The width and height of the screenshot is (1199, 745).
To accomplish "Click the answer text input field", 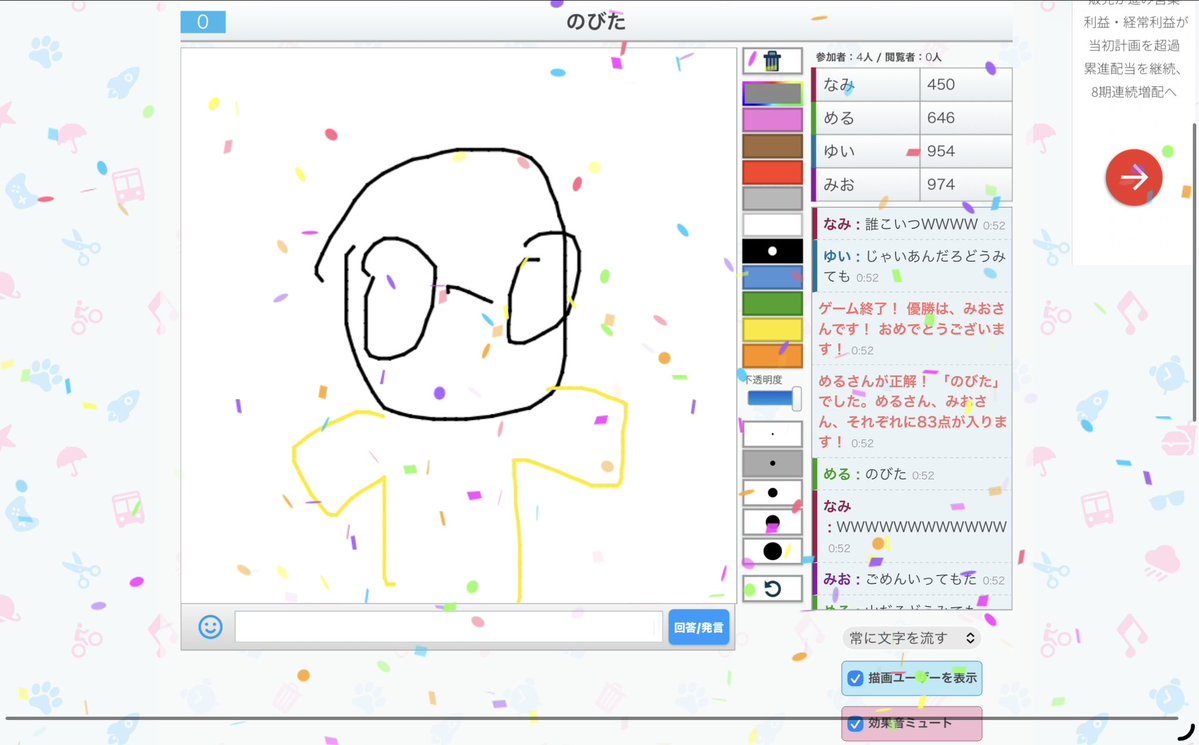I will tap(448, 627).
